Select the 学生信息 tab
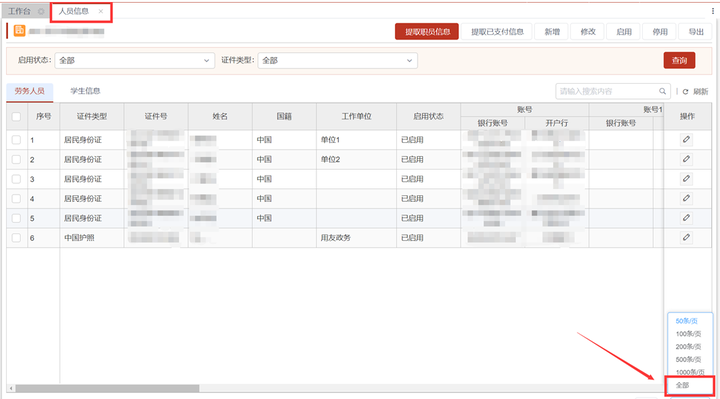The image size is (720, 399). tap(85, 91)
